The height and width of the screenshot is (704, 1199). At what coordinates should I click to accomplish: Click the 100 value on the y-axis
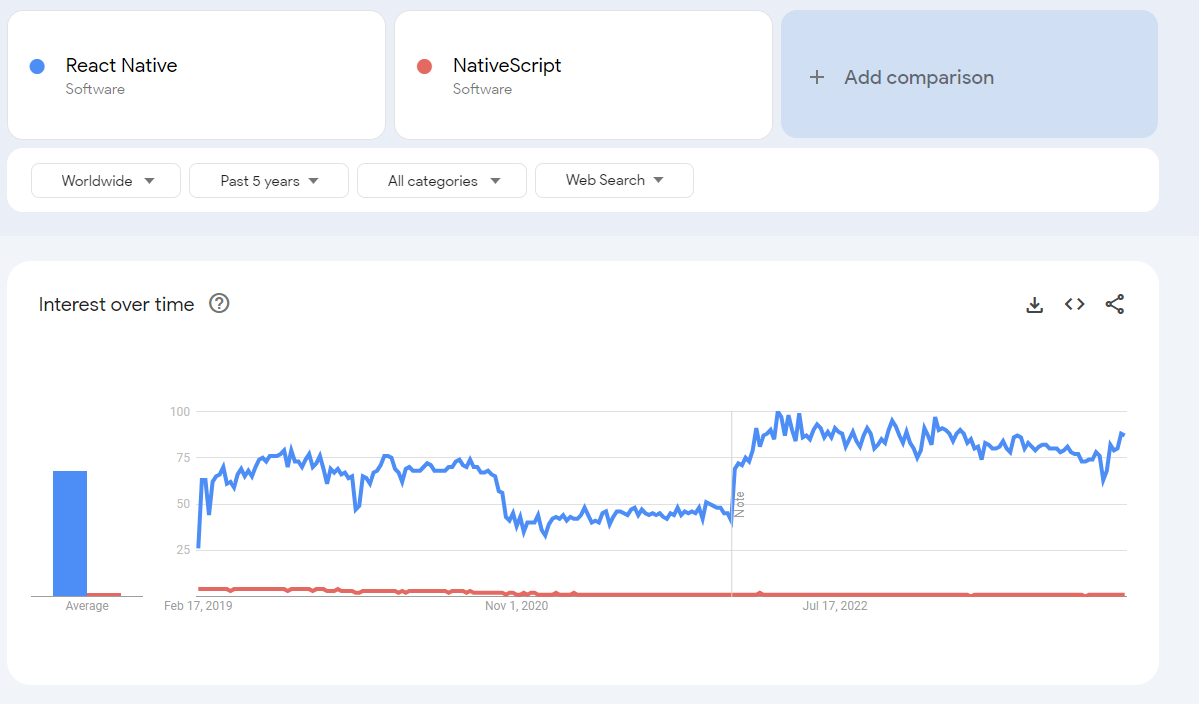(180, 411)
